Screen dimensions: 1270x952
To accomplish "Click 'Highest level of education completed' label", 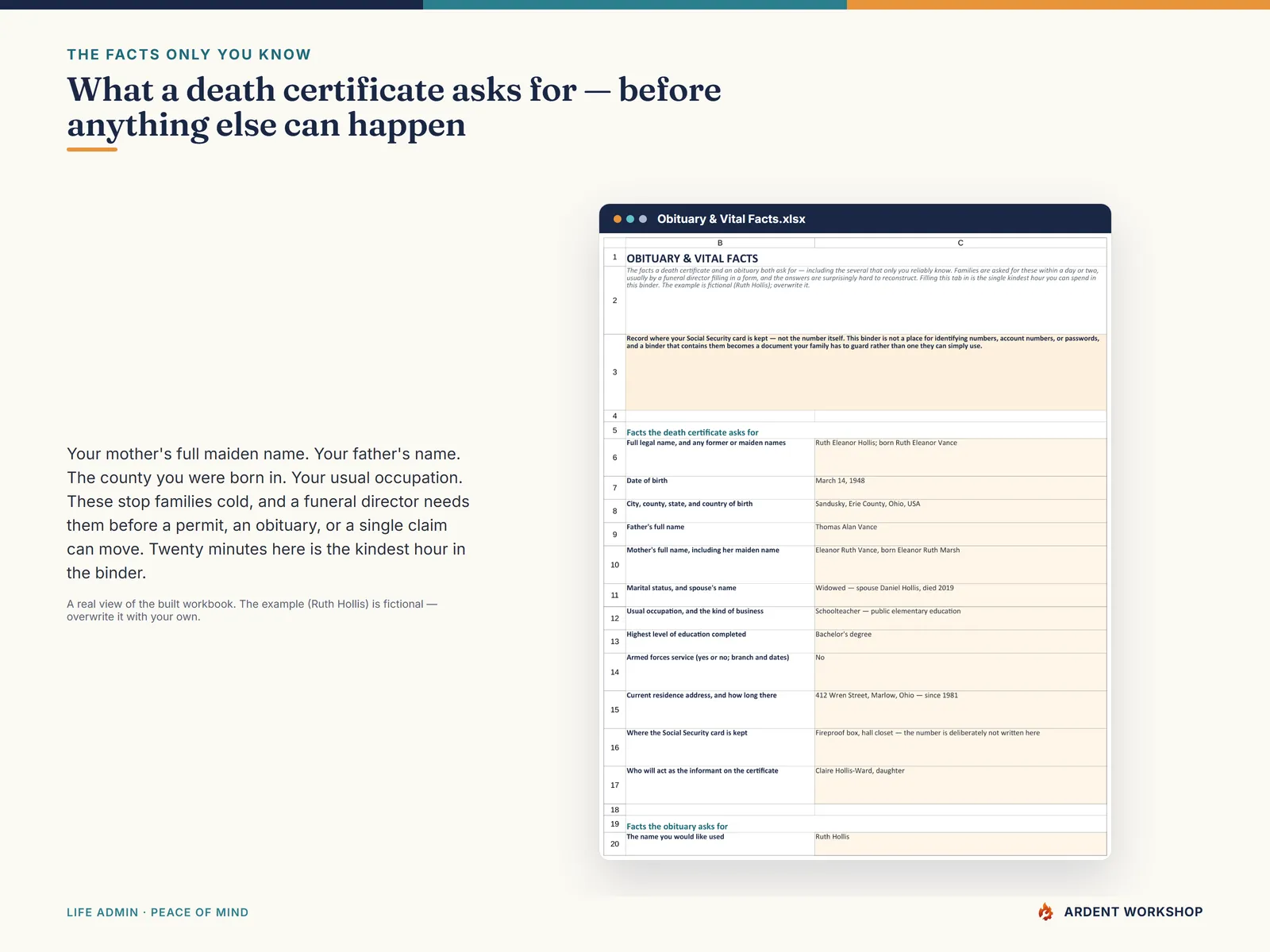I will pos(720,641).
